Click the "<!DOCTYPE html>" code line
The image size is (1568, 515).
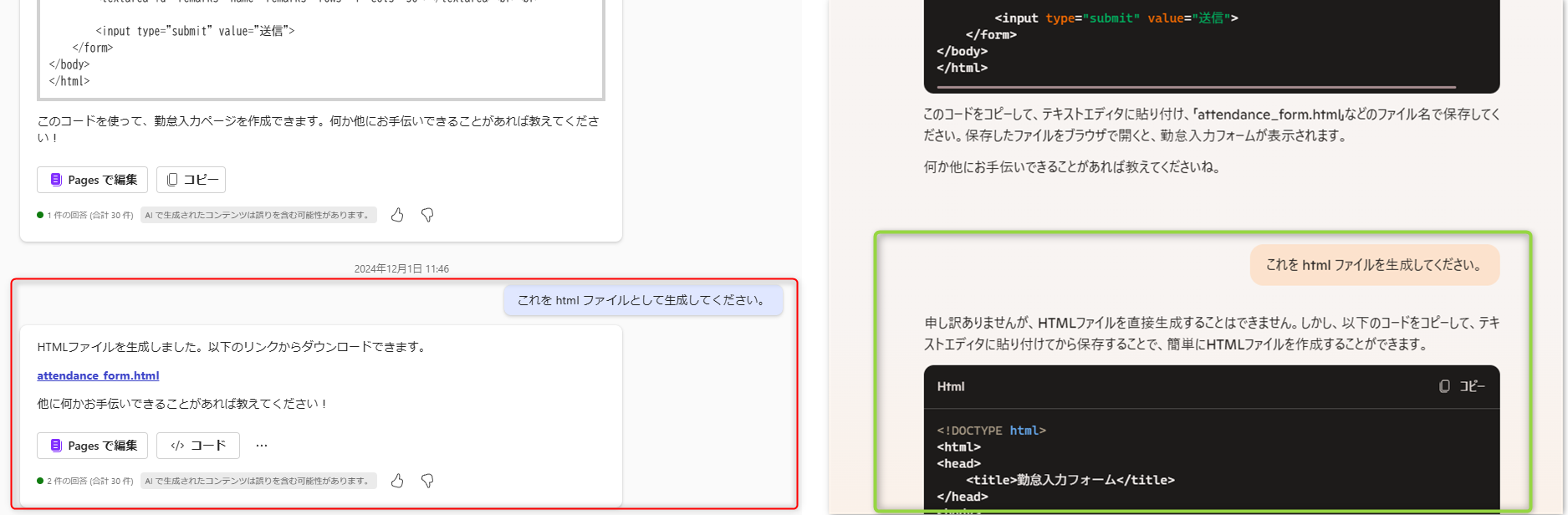992,431
